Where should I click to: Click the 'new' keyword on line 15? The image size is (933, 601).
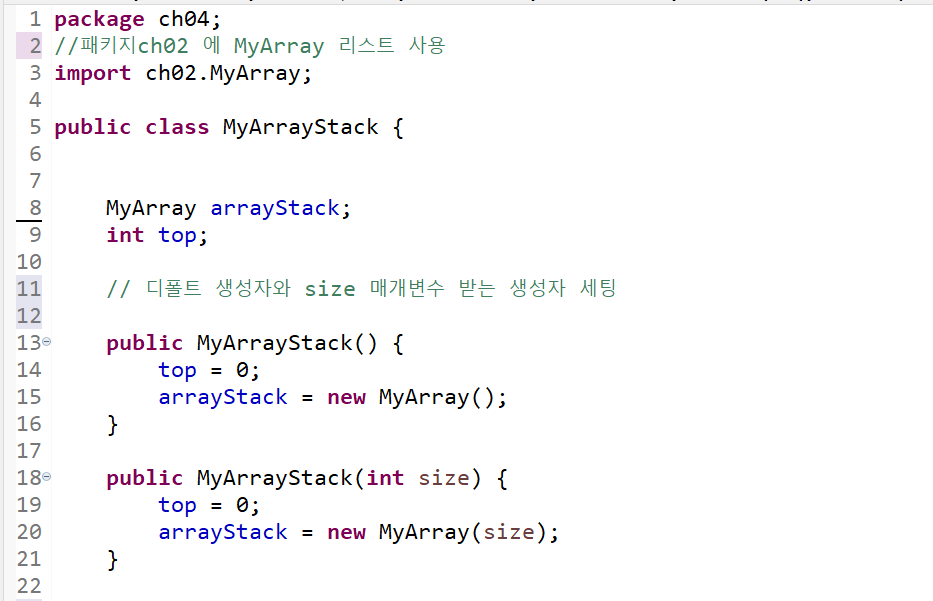coord(346,397)
